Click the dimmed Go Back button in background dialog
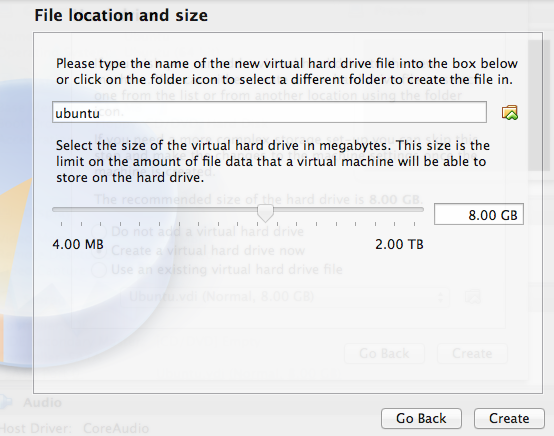 384,353
